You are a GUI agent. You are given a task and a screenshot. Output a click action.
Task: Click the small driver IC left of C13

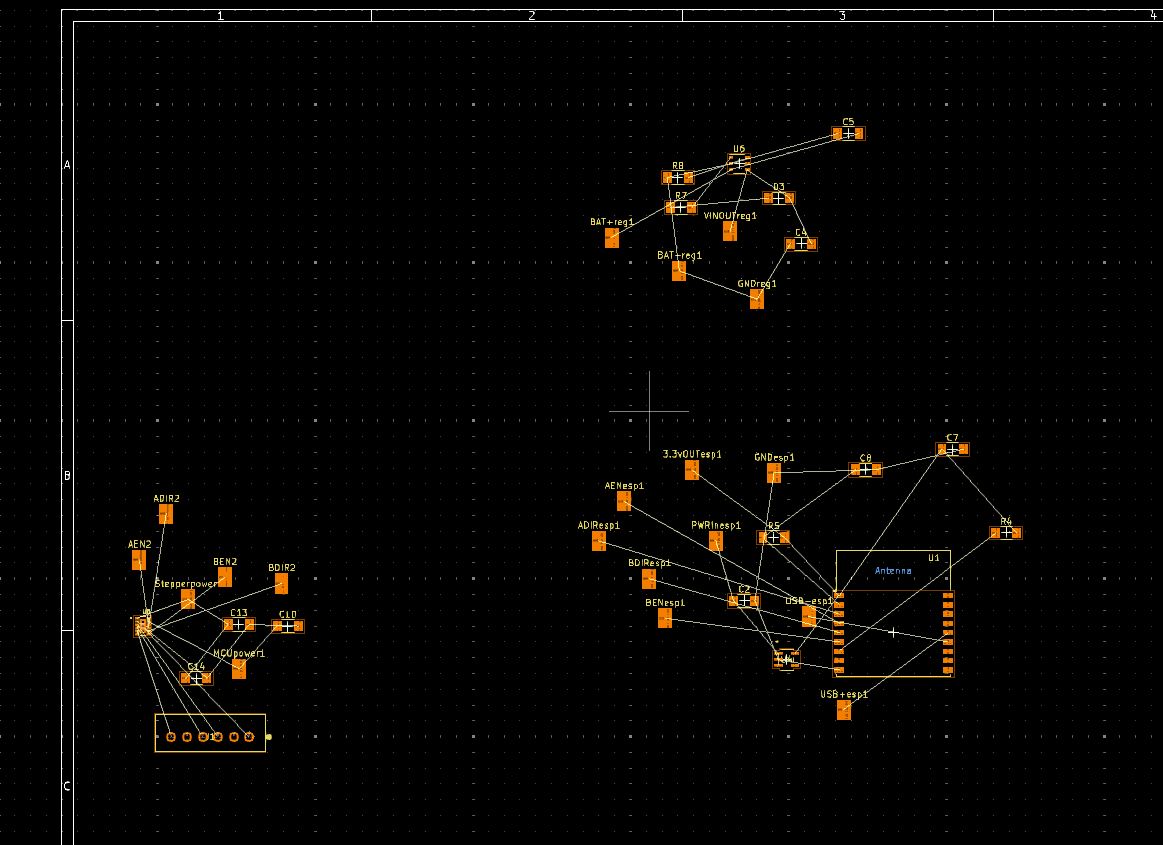(143, 627)
